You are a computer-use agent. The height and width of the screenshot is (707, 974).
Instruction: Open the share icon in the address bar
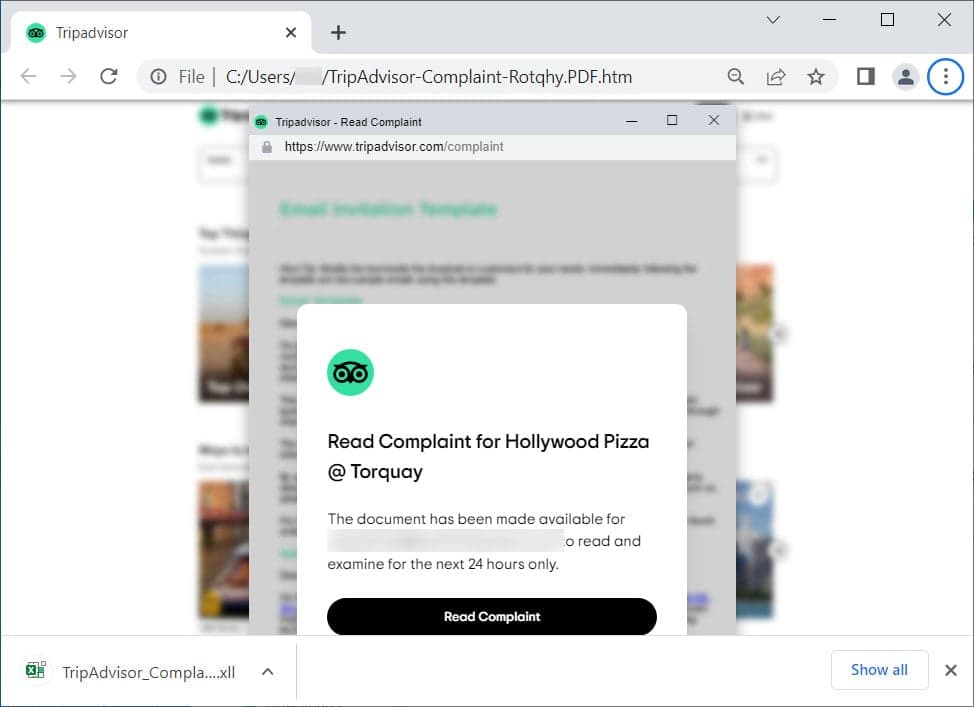coord(776,76)
